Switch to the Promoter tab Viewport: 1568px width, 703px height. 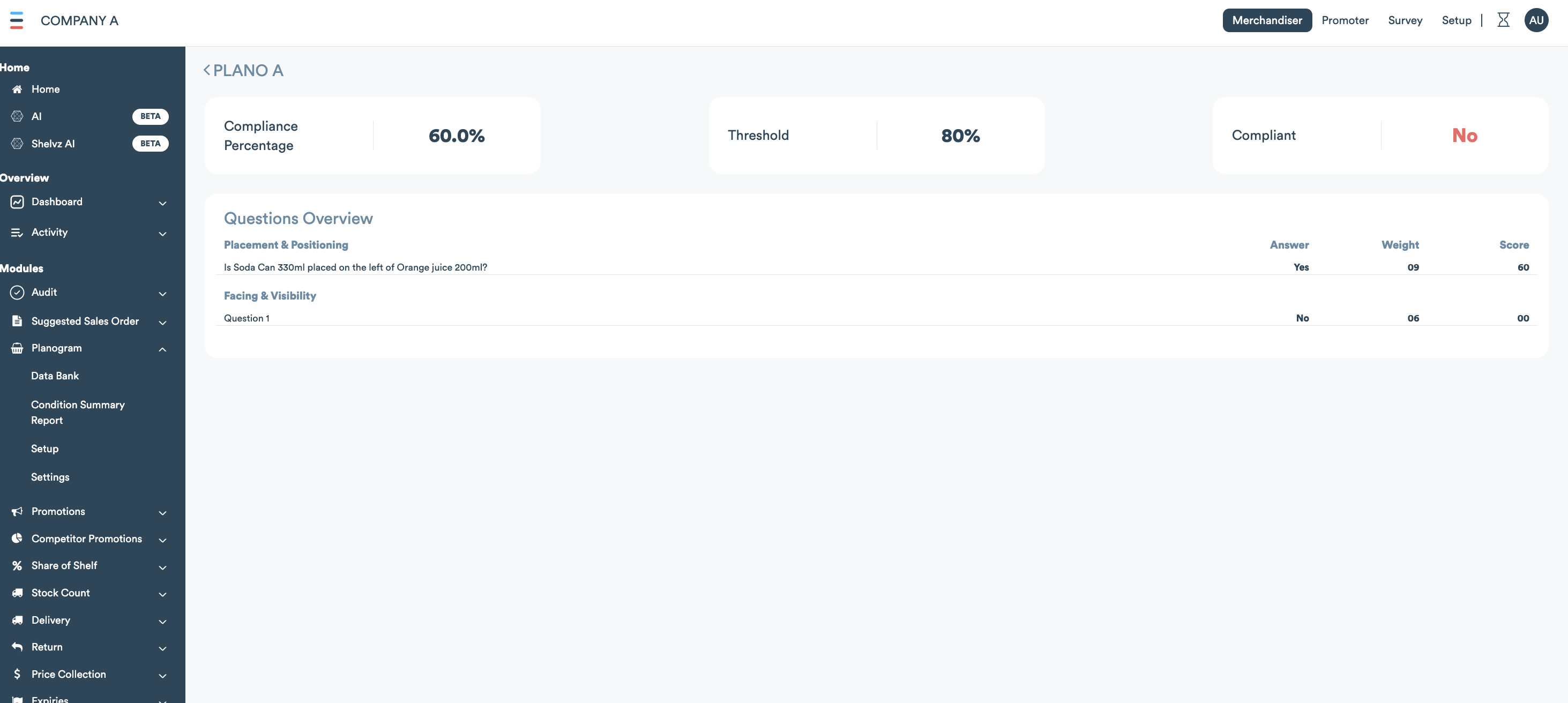pos(1345,20)
